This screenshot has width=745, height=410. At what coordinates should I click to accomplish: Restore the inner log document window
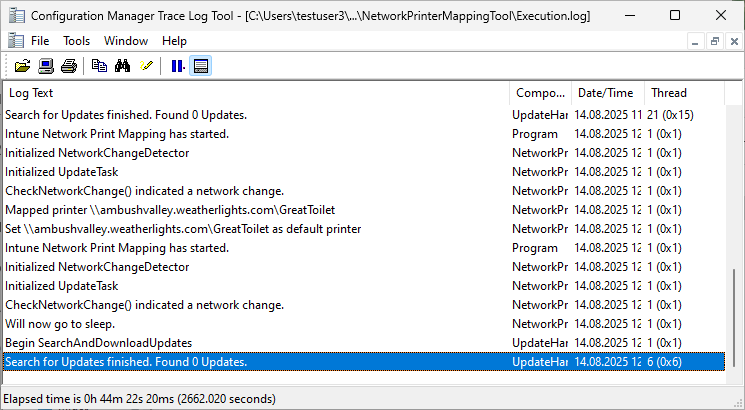coord(715,41)
